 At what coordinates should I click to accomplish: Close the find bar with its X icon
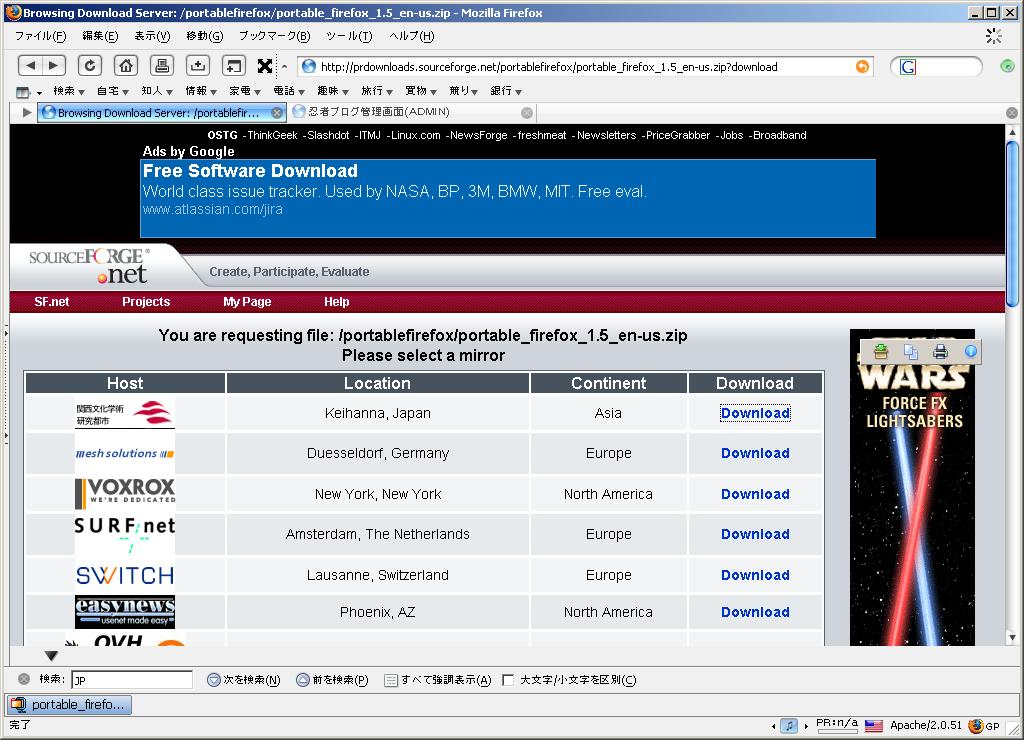pos(24,679)
